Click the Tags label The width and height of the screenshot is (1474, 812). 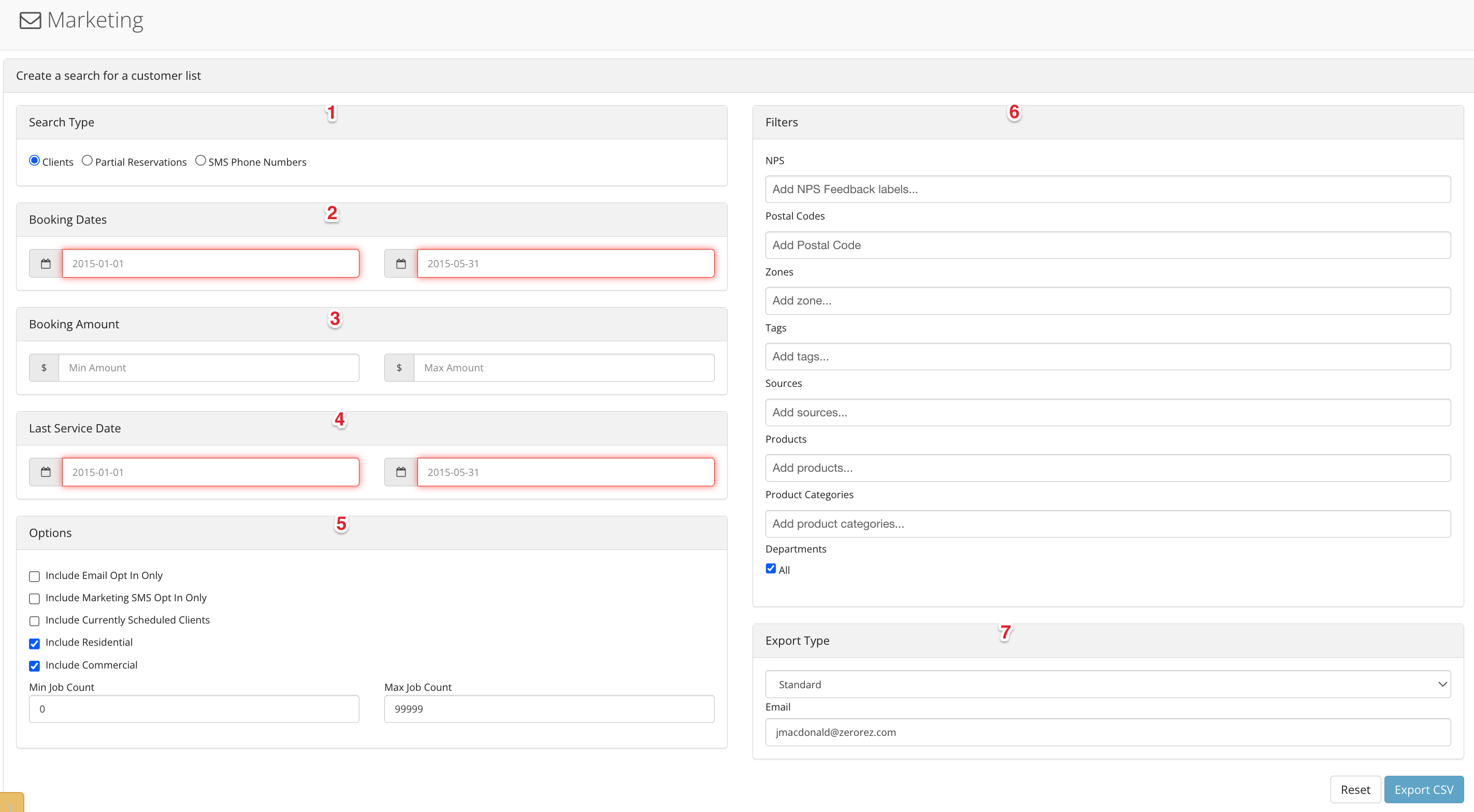pos(776,328)
